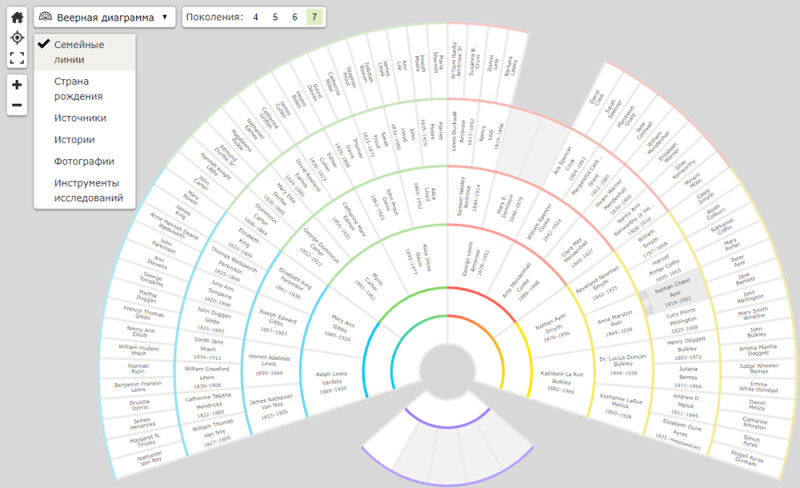Select James Nathaniel Van Noy segment
This screenshot has height=488, width=800.
coord(273,406)
